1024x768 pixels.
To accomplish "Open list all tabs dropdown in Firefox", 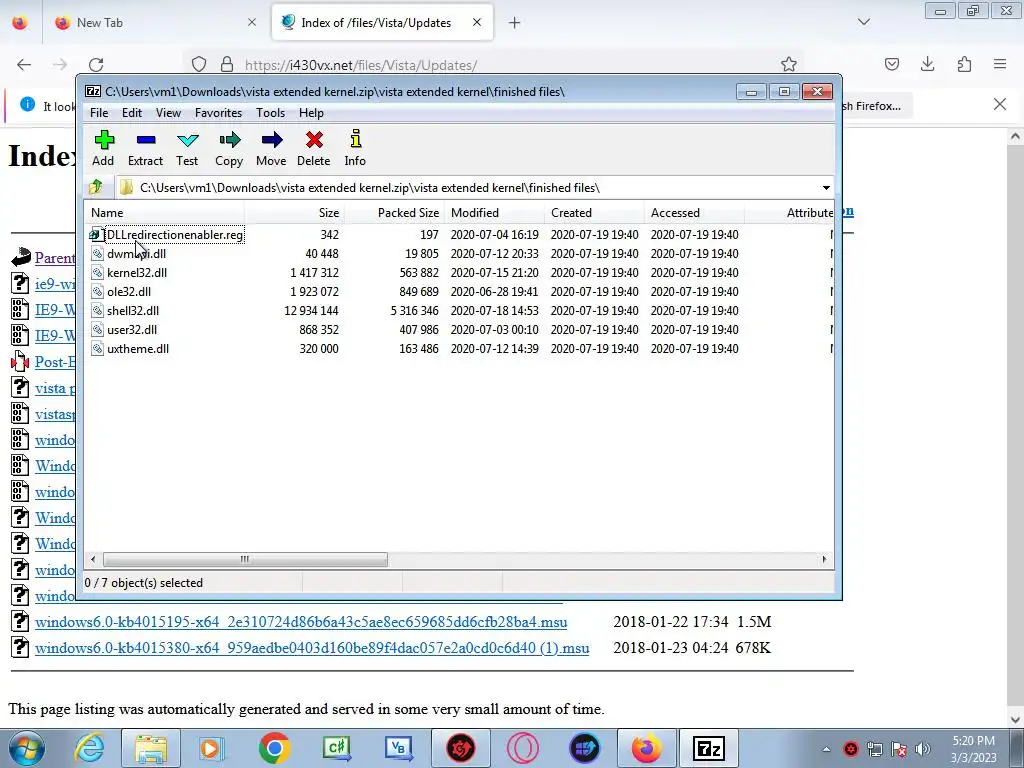I will 864,22.
